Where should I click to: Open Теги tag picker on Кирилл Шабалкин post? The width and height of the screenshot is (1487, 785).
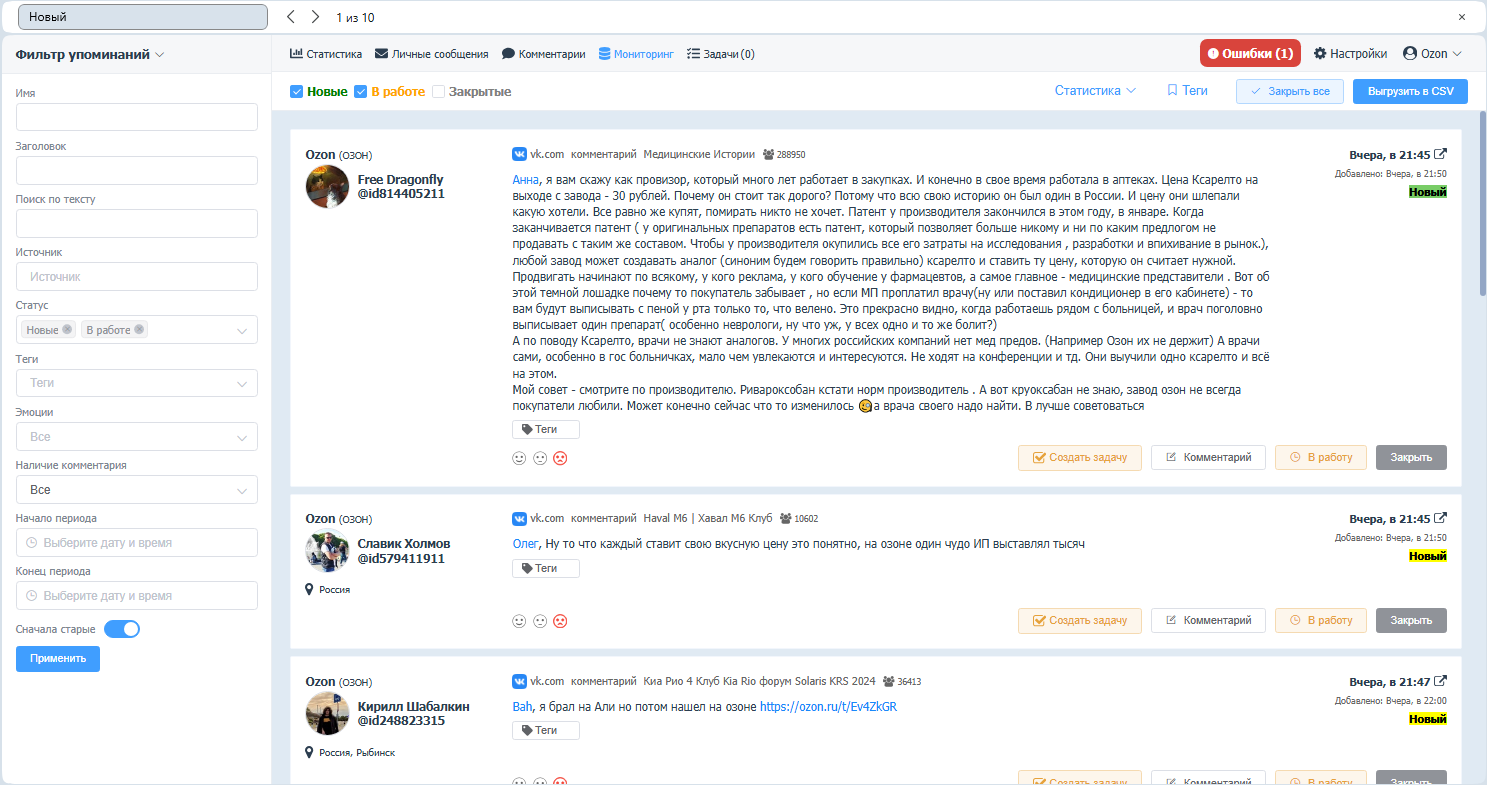pos(546,730)
